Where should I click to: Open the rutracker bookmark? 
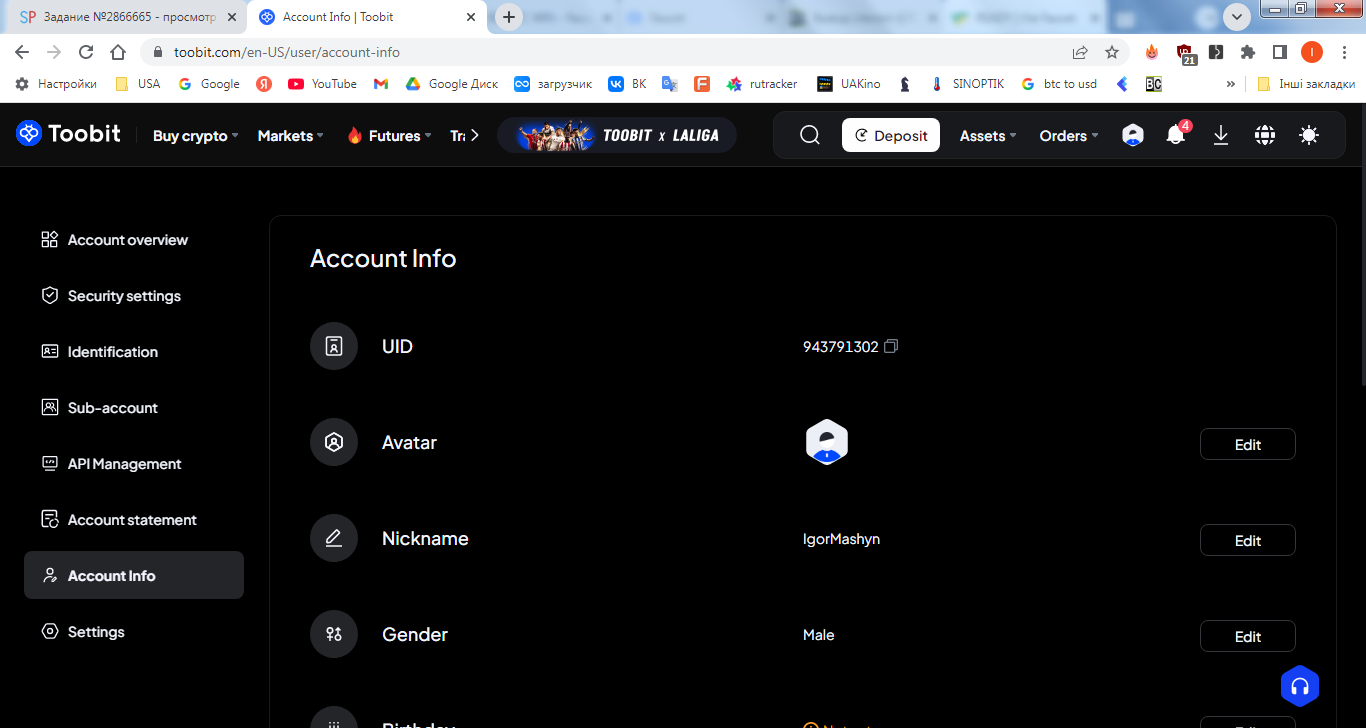[x=762, y=84]
